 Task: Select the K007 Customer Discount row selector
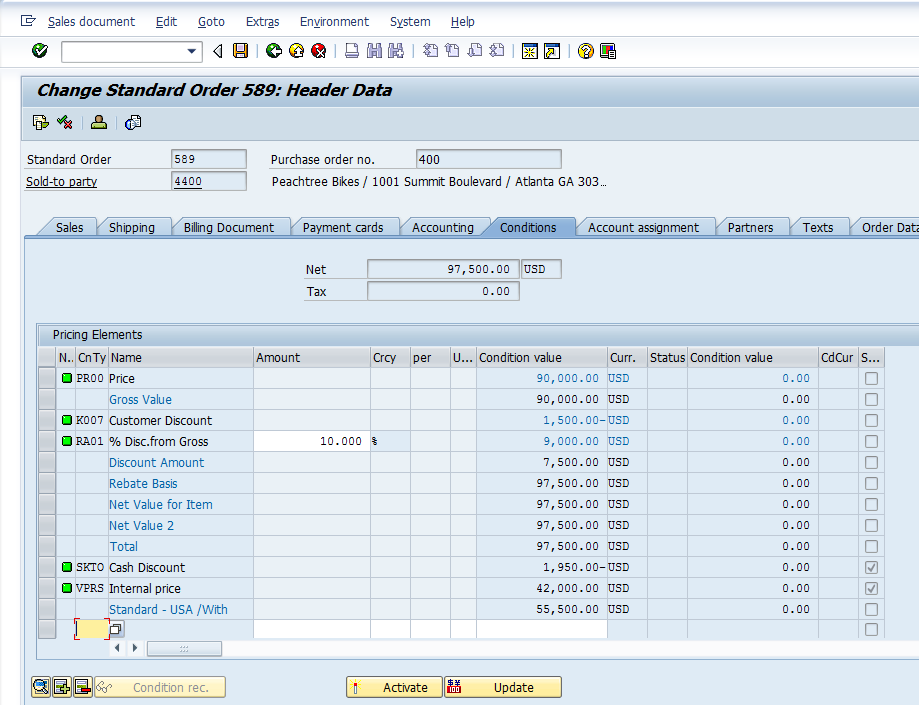pyautogui.click(x=47, y=421)
